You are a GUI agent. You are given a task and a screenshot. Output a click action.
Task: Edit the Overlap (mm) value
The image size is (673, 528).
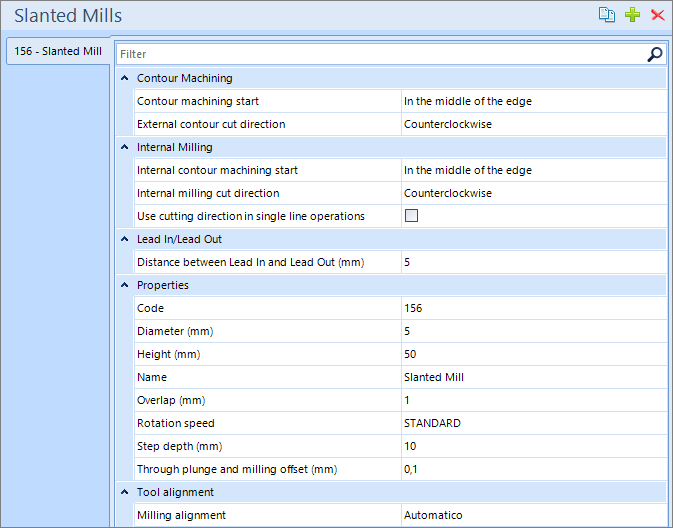[534, 401]
